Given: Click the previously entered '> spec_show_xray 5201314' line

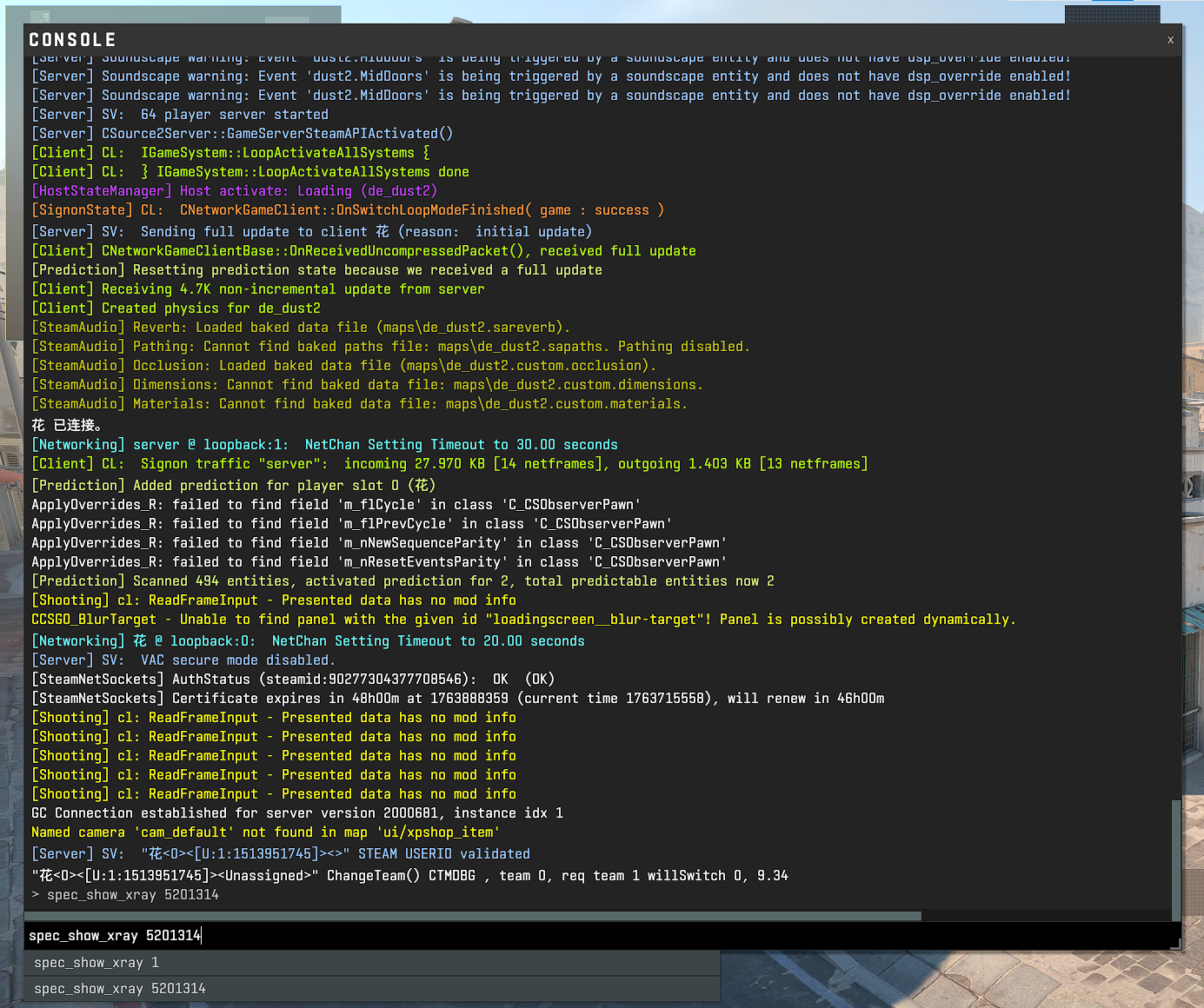Looking at the screenshot, I should click(x=125, y=895).
